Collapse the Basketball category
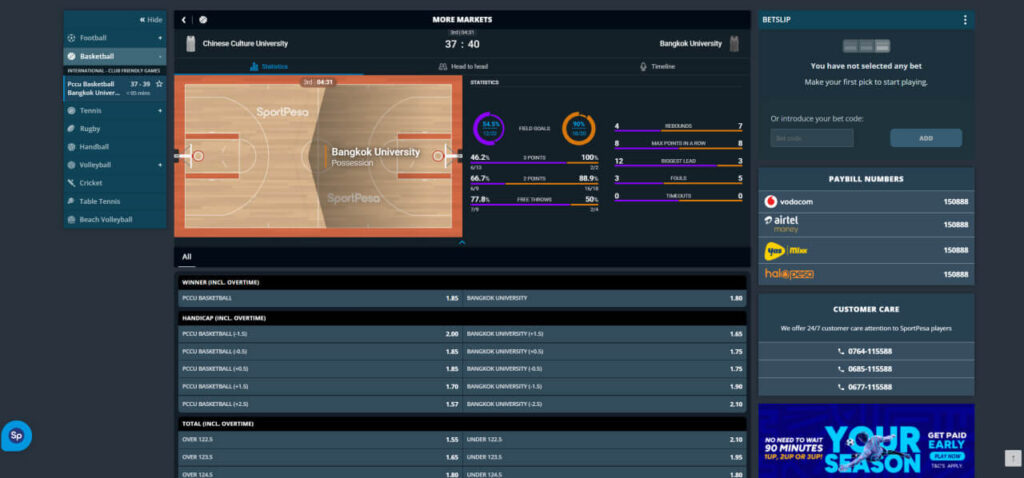The width and height of the screenshot is (1024, 478). click(160, 56)
